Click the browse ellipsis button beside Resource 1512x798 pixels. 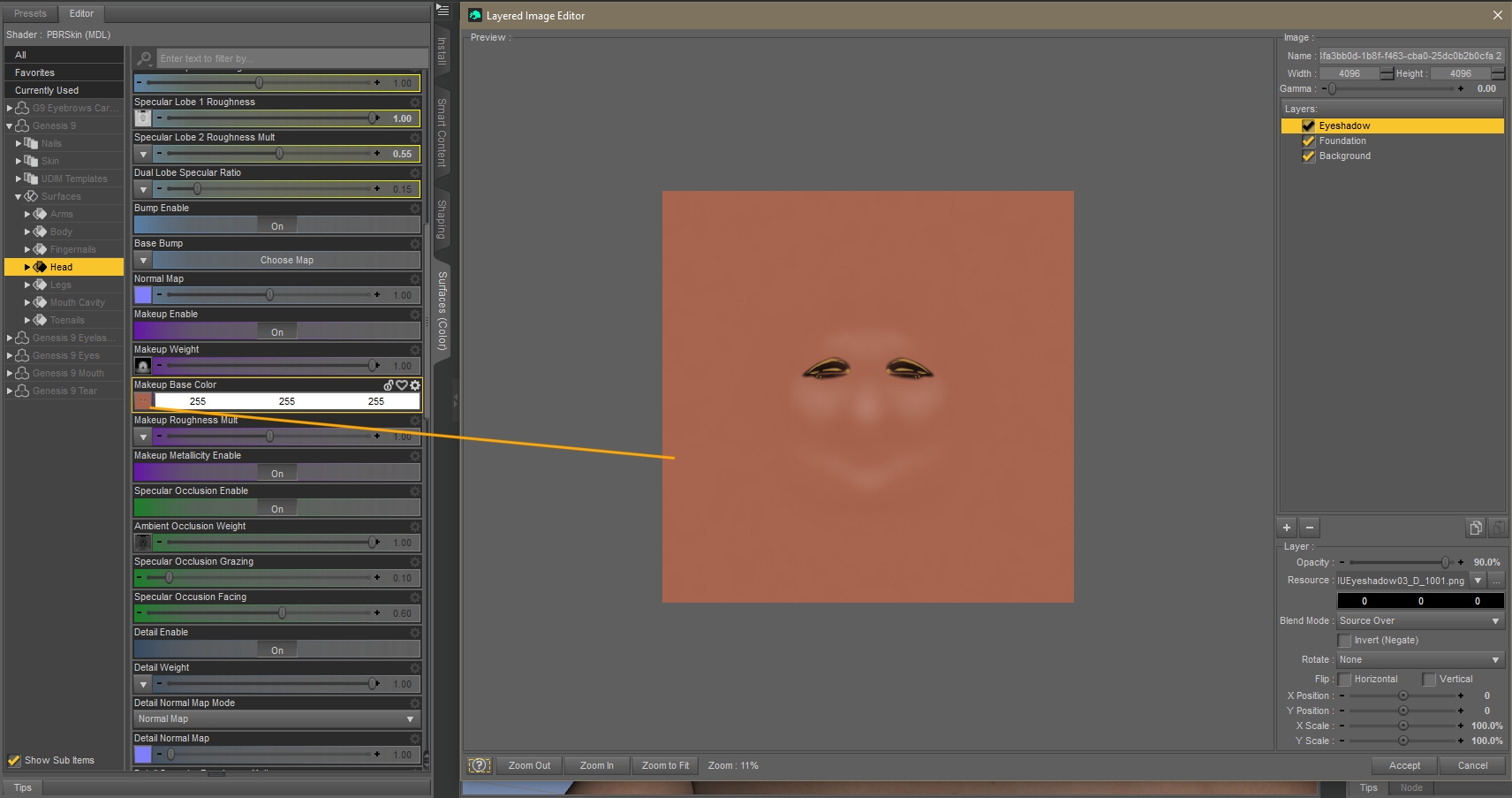pos(1496,581)
